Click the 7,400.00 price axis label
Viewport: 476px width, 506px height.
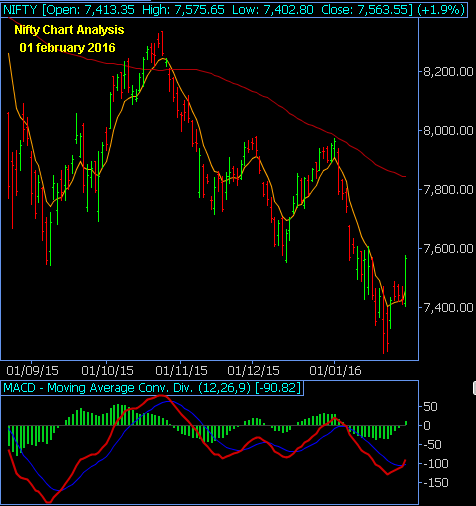click(x=448, y=307)
